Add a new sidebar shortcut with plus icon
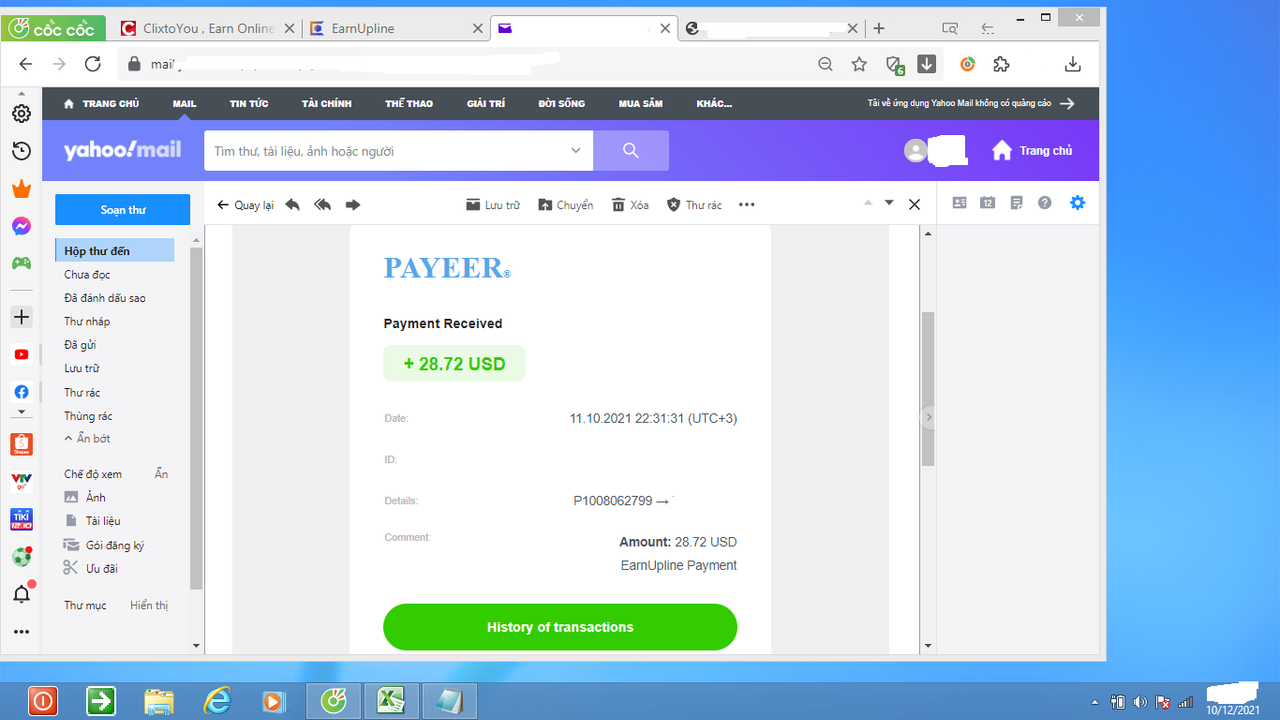1280x720 pixels. (21, 317)
